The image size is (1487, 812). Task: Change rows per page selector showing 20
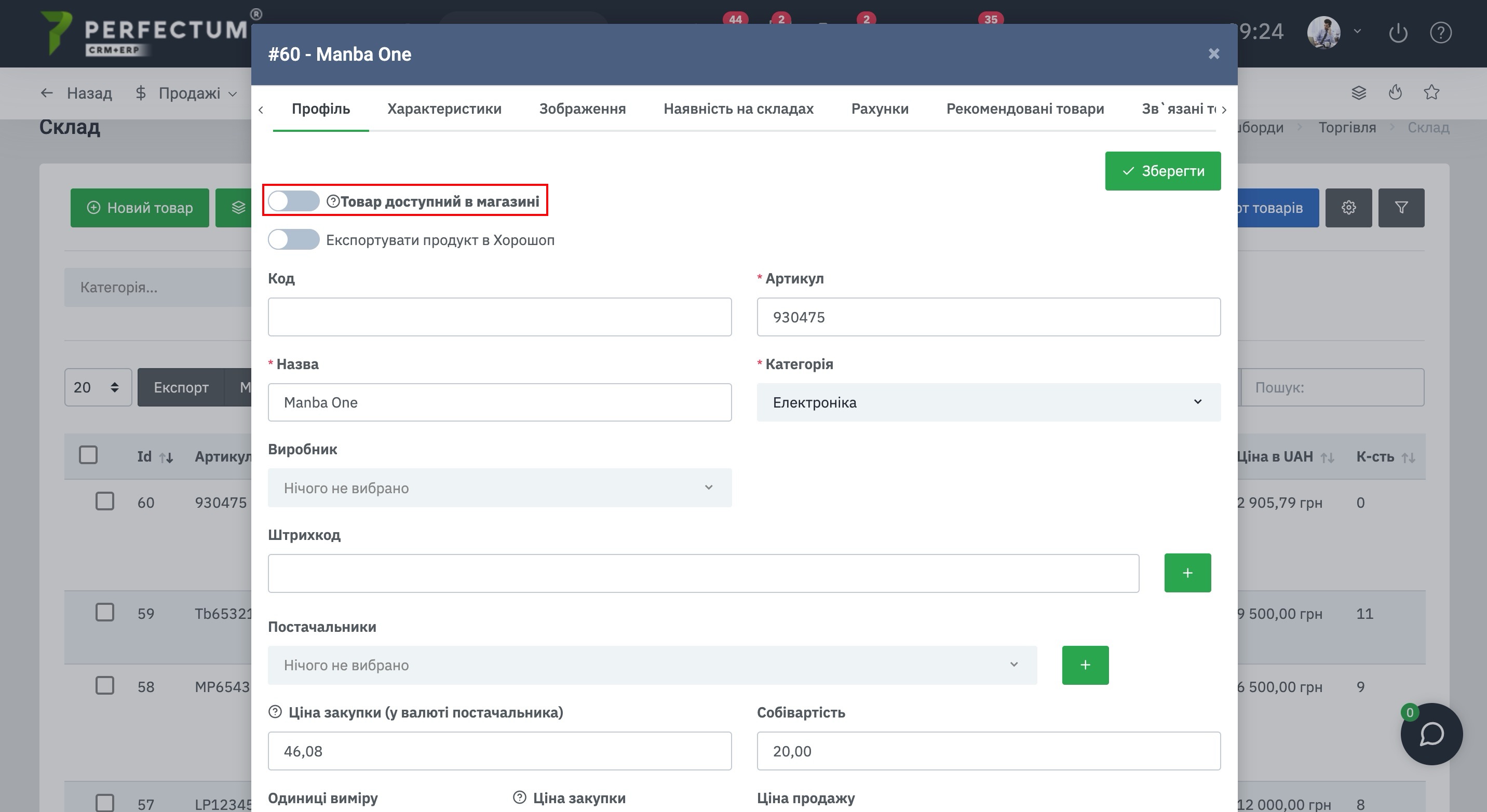tap(98, 387)
